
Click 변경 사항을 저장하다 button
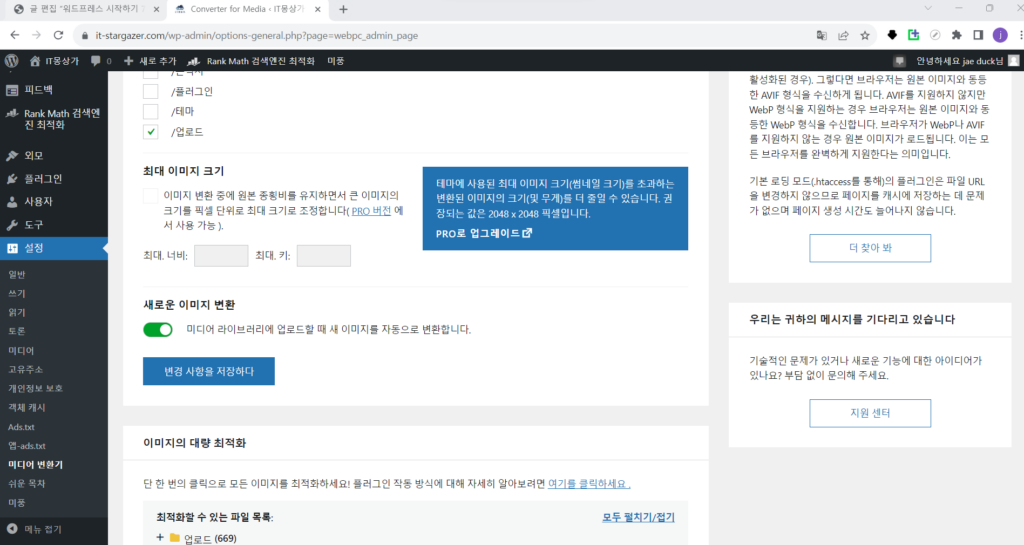(x=208, y=371)
